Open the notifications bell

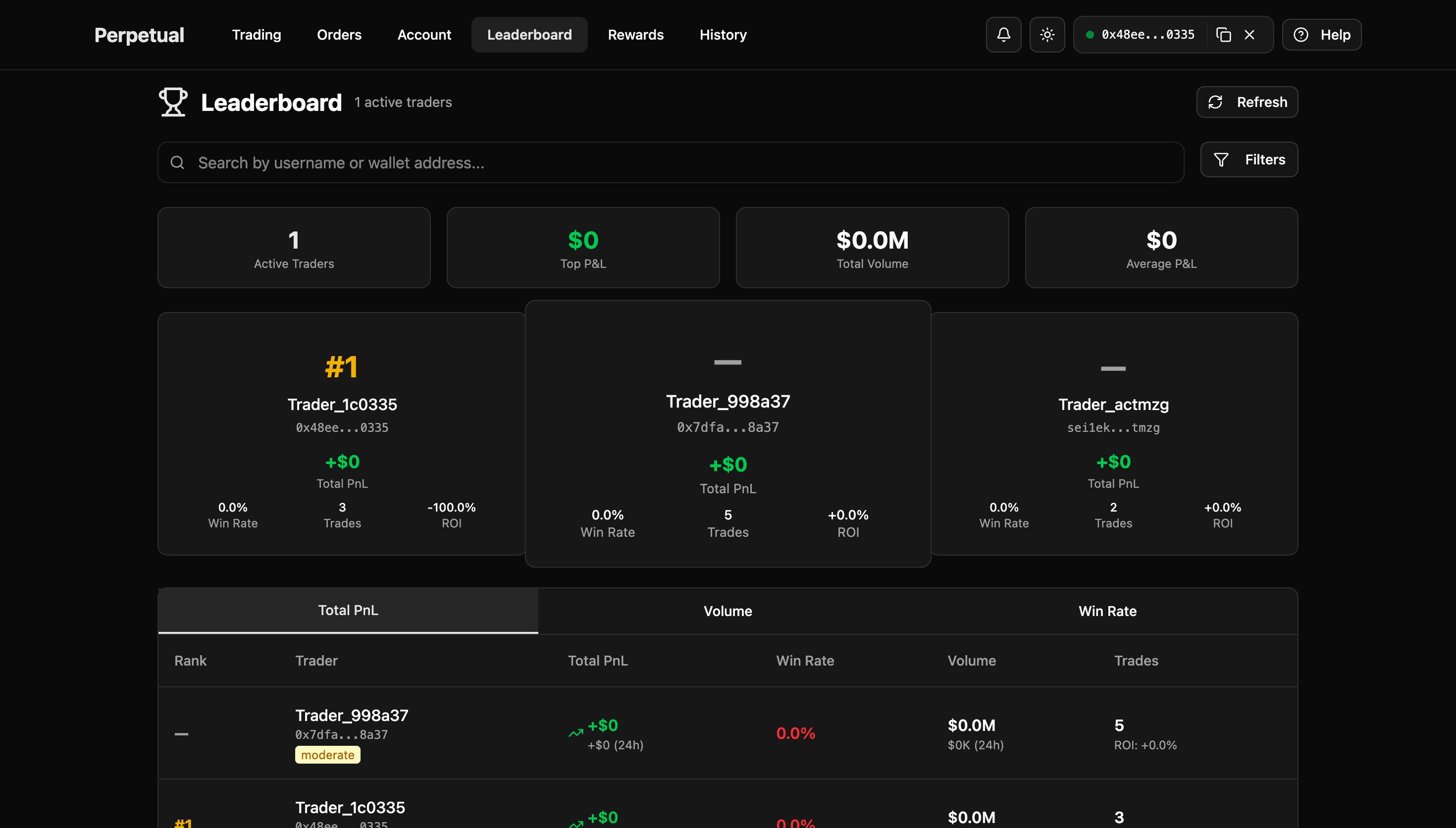coord(1003,35)
